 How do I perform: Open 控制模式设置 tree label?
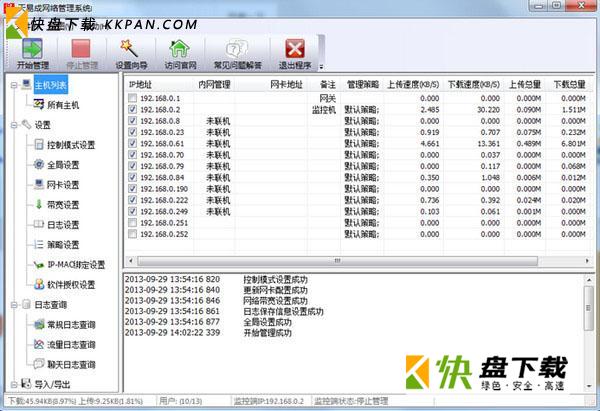71,145
